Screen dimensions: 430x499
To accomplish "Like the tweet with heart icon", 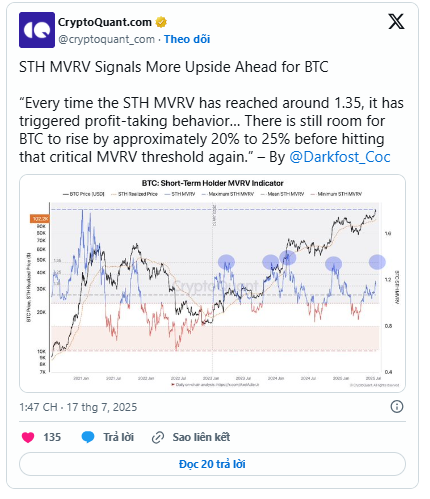I will tap(28, 437).
